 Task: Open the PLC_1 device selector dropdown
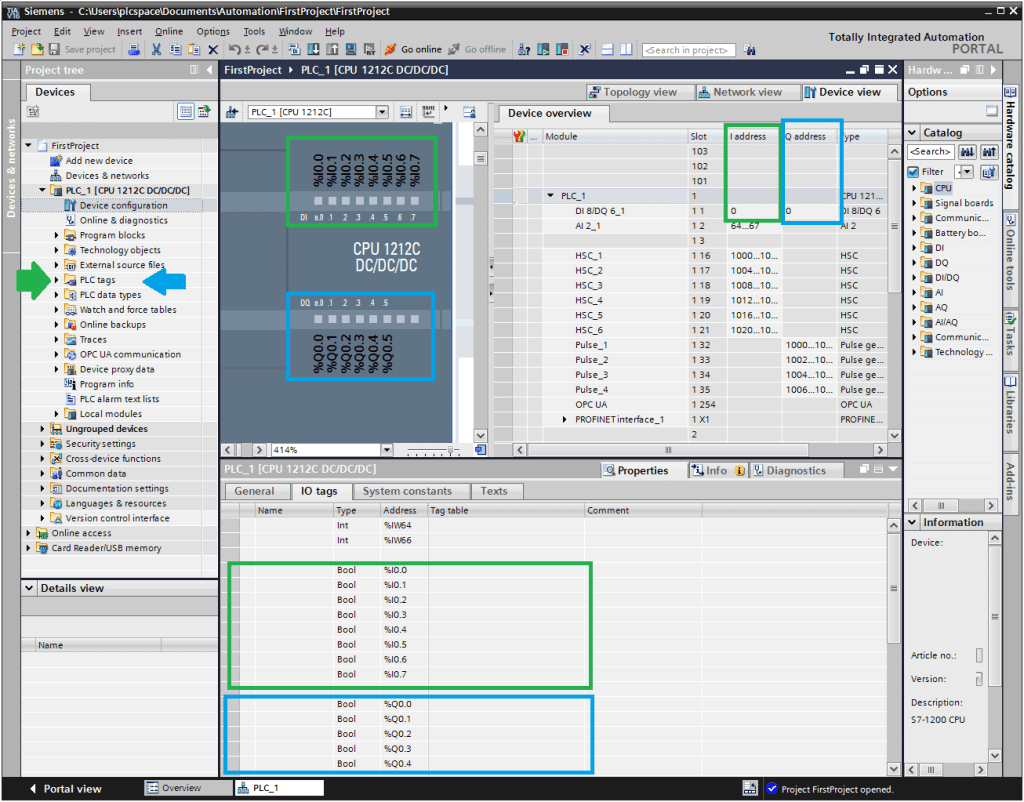pos(383,112)
